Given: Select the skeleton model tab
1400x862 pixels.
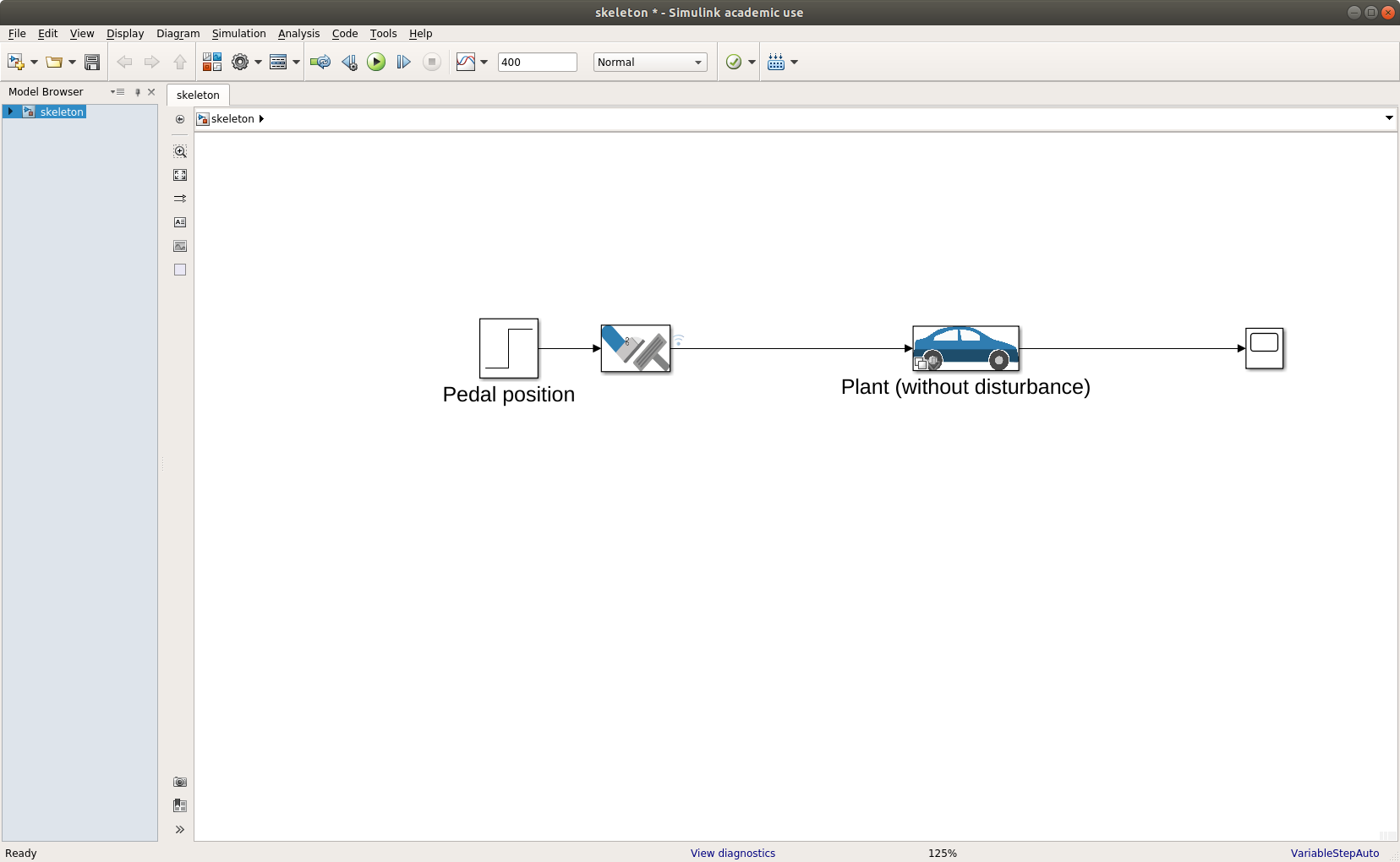Looking at the screenshot, I should 198,95.
